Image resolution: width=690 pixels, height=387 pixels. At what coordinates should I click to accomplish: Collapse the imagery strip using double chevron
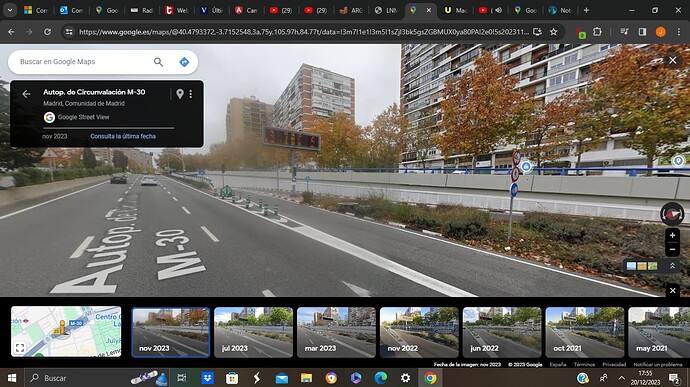672,266
